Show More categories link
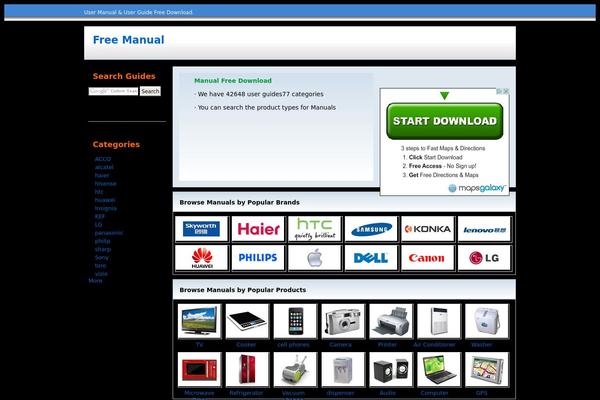 [95, 281]
